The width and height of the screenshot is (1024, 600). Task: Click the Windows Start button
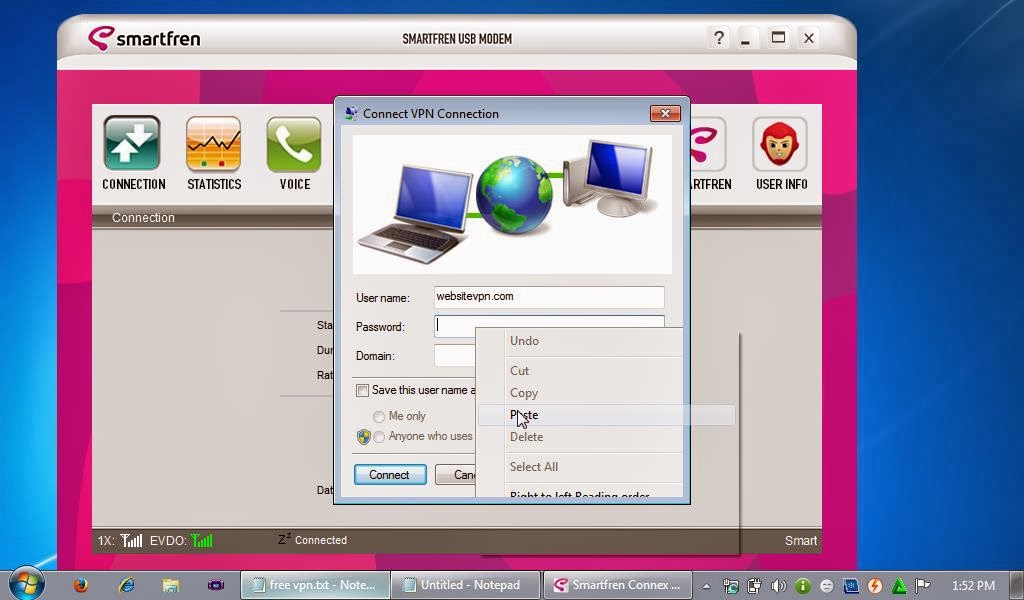27,584
